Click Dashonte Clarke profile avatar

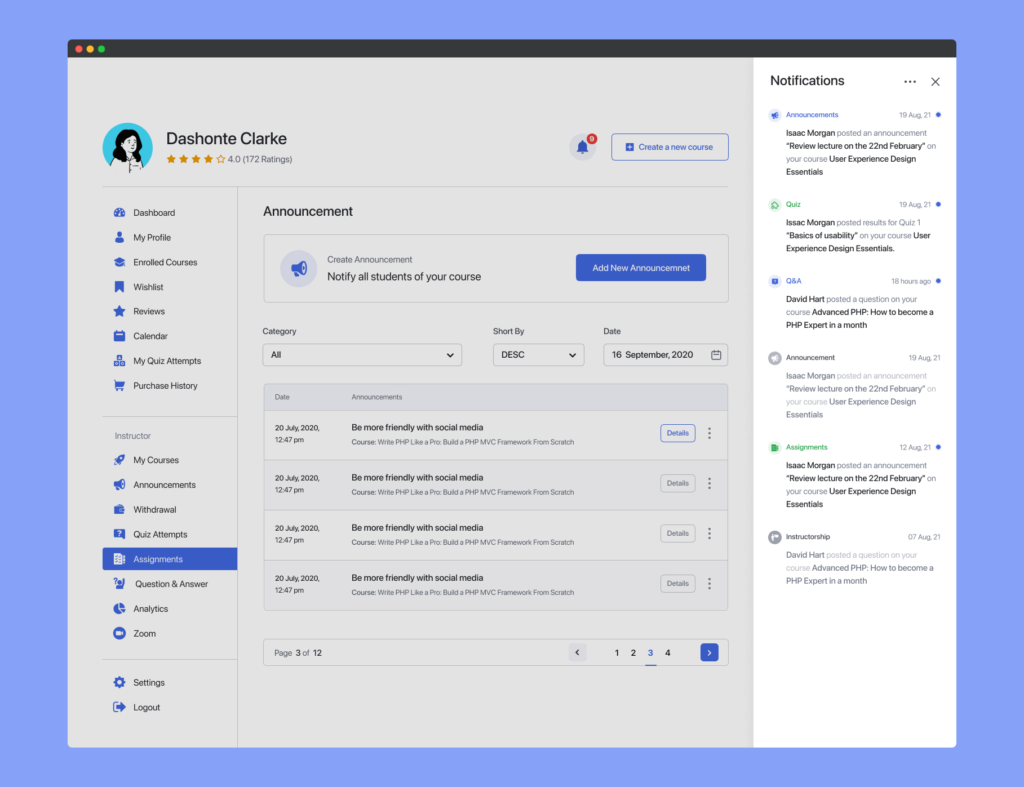click(127, 148)
